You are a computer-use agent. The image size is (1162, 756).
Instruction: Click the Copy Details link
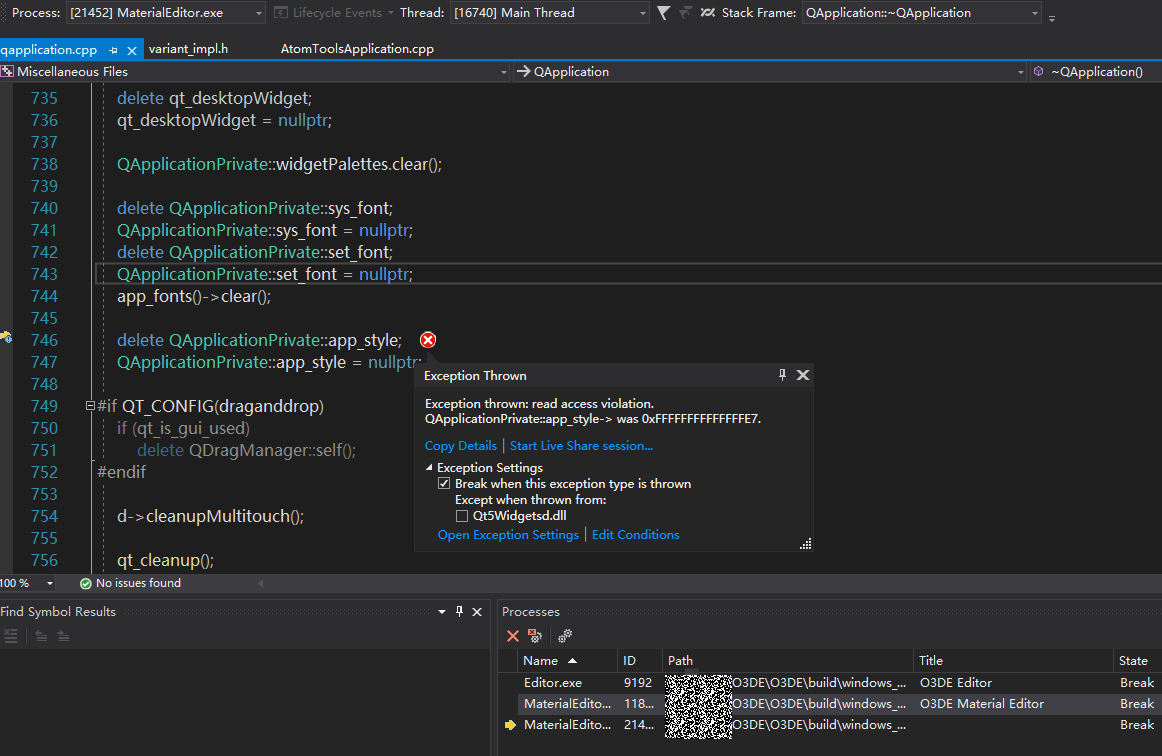tap(460, 445)
